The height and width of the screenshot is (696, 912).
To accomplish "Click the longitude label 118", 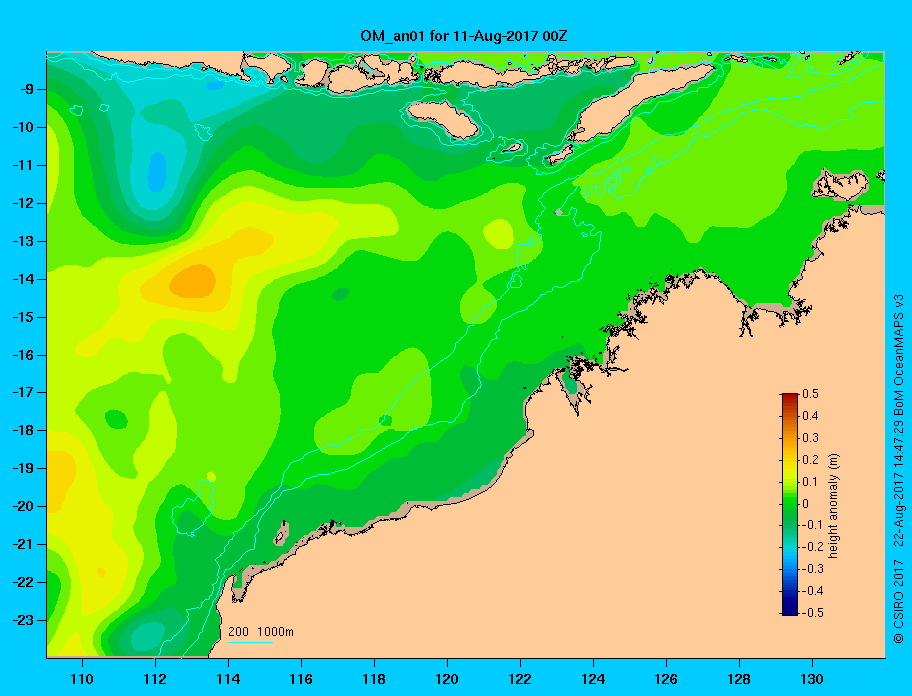I will (374, 679).
